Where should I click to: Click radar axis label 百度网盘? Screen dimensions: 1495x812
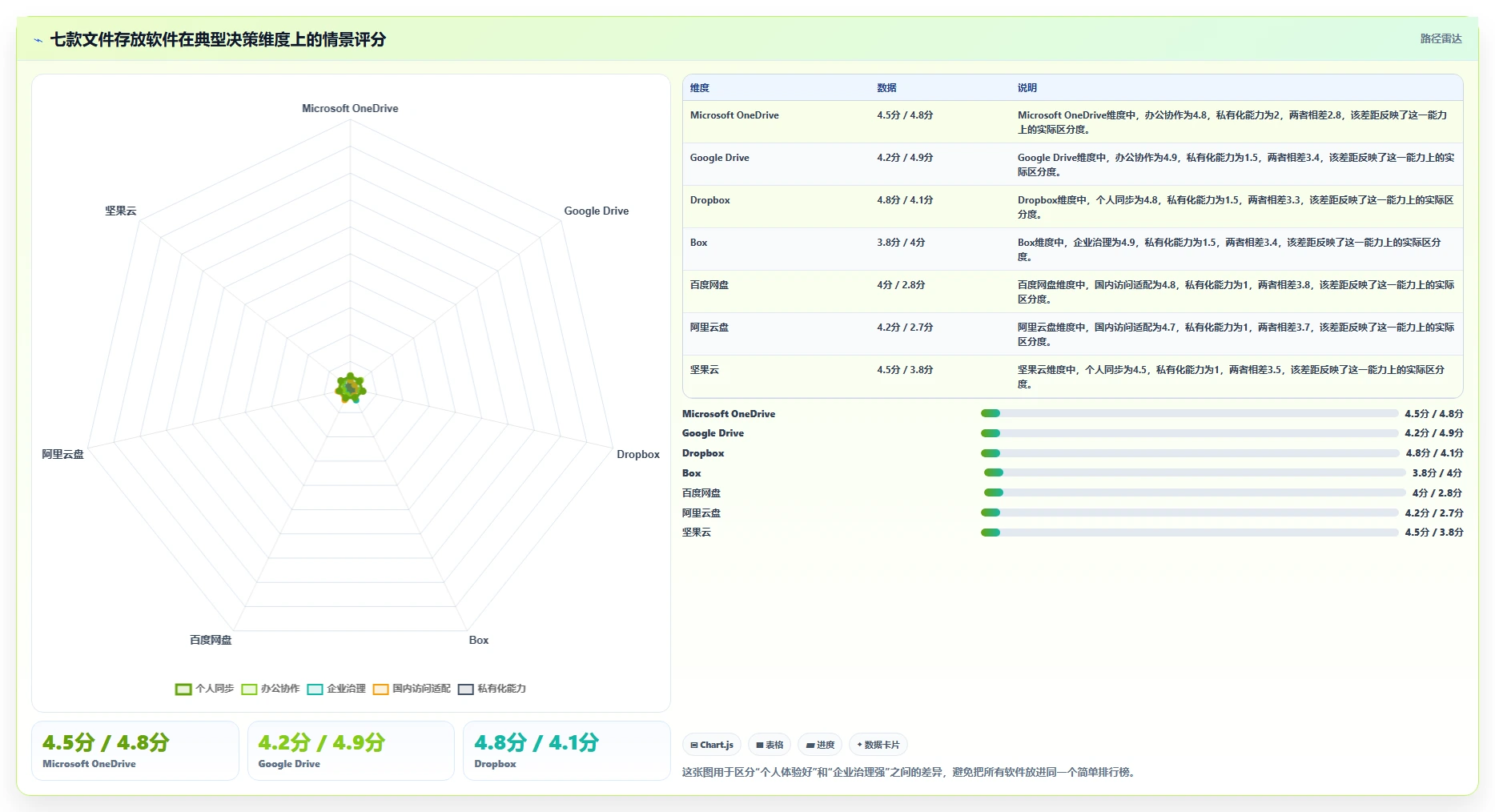(211, 640)
